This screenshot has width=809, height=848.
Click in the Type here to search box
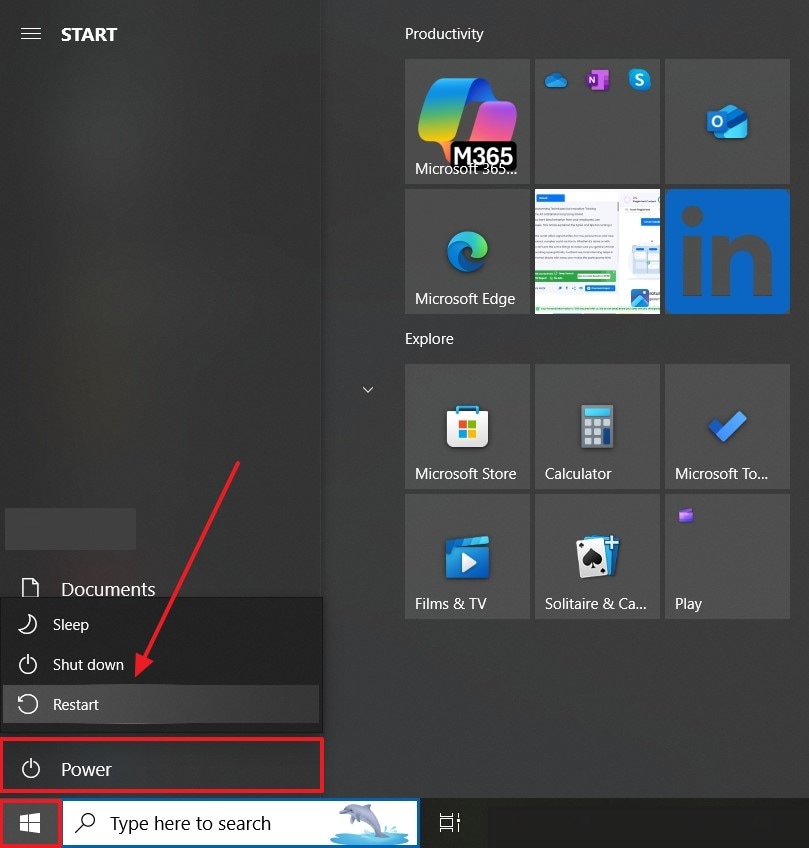click(241, 823)
